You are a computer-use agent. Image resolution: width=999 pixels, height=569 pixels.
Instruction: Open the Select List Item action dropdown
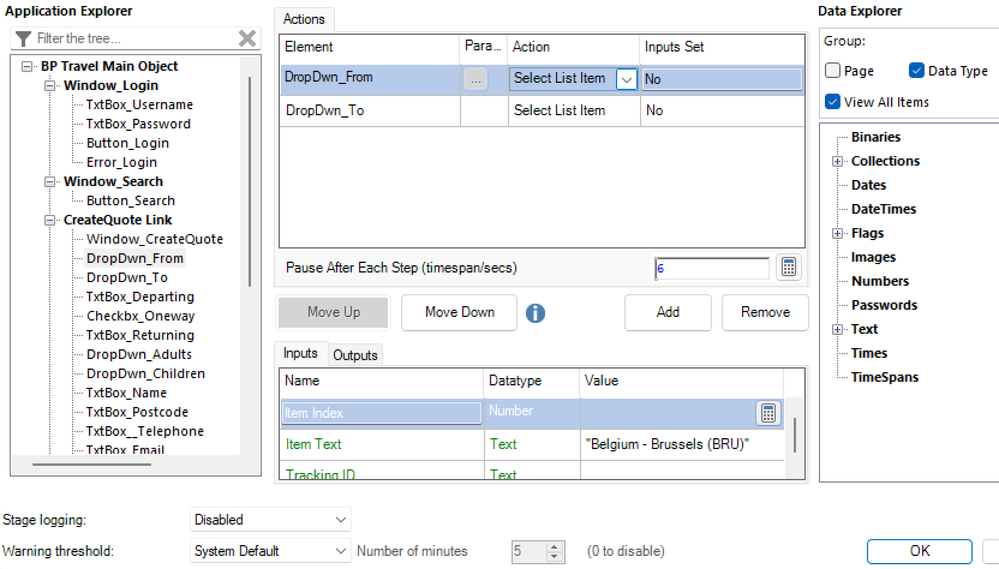coord(626,79)
